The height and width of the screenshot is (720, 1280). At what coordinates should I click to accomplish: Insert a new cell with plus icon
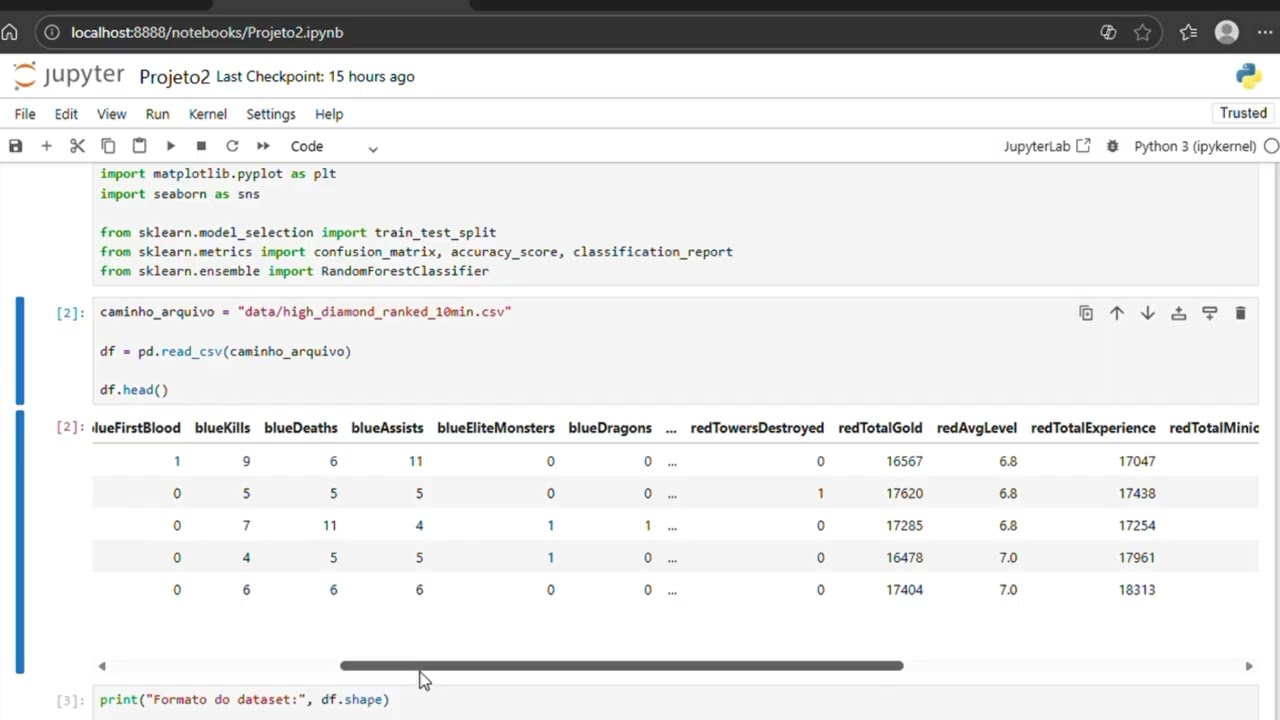(x=46, y=146)
